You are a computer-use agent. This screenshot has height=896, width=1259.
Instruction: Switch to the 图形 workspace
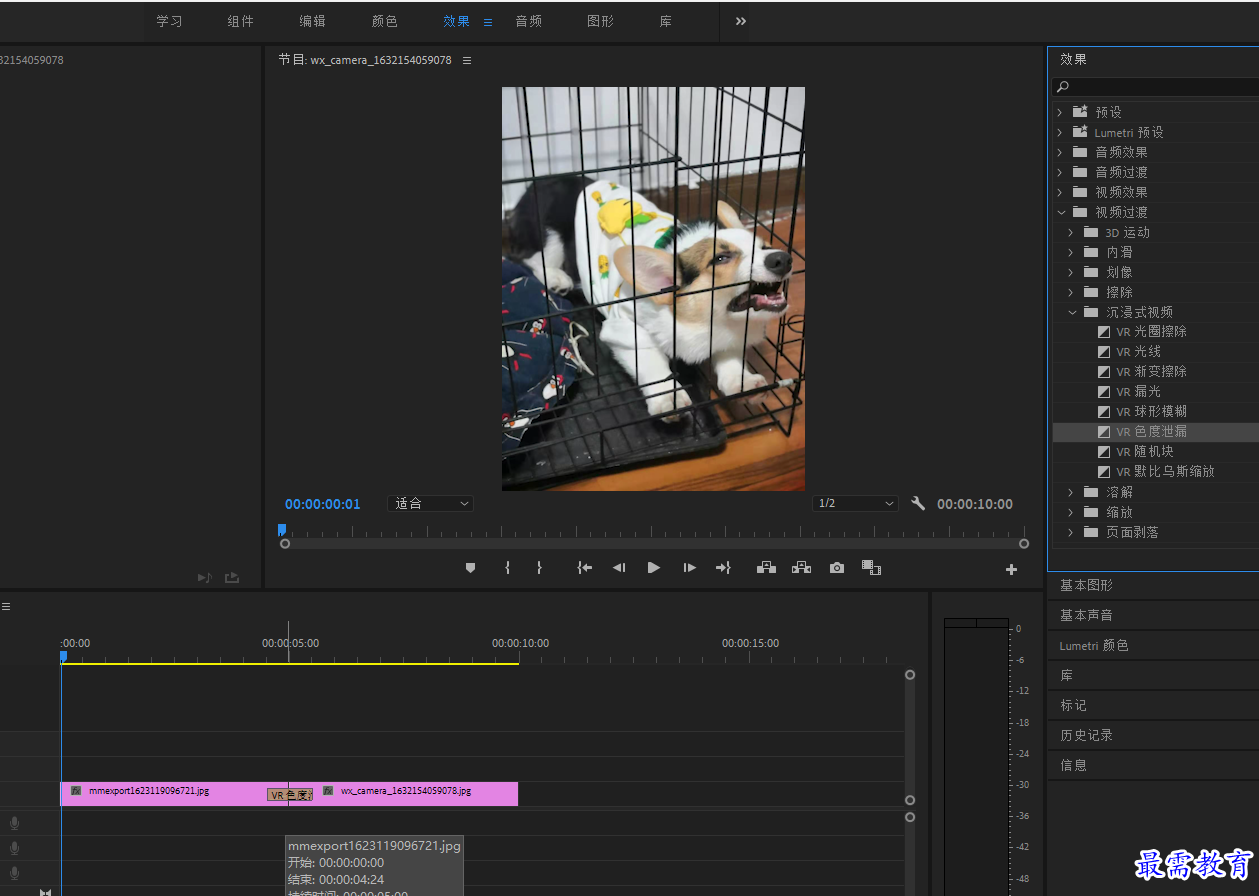(600, 21)
